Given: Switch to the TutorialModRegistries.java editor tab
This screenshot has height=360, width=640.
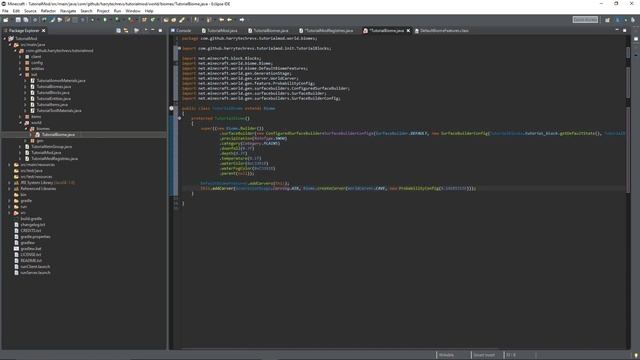Looking at the screenshot, I should pos(326,31).
